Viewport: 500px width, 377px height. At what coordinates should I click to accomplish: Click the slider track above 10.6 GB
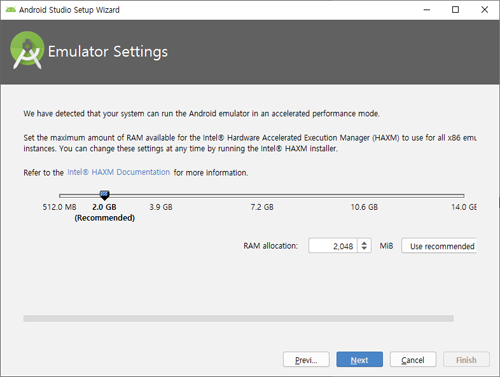pyautogui.click(x=364, y=196)
